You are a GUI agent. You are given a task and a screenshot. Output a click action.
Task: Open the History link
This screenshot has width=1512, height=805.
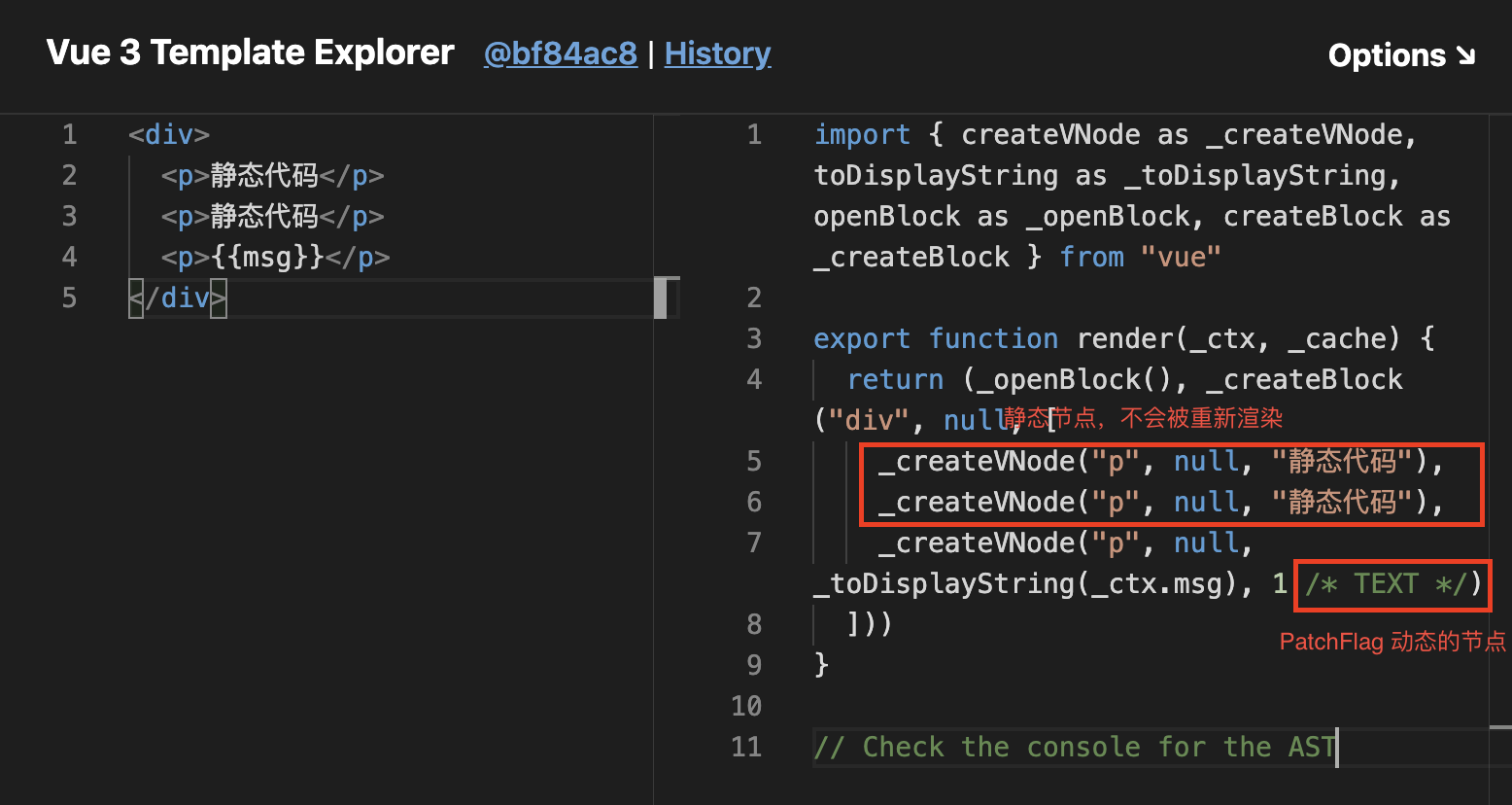pos(717,53)
